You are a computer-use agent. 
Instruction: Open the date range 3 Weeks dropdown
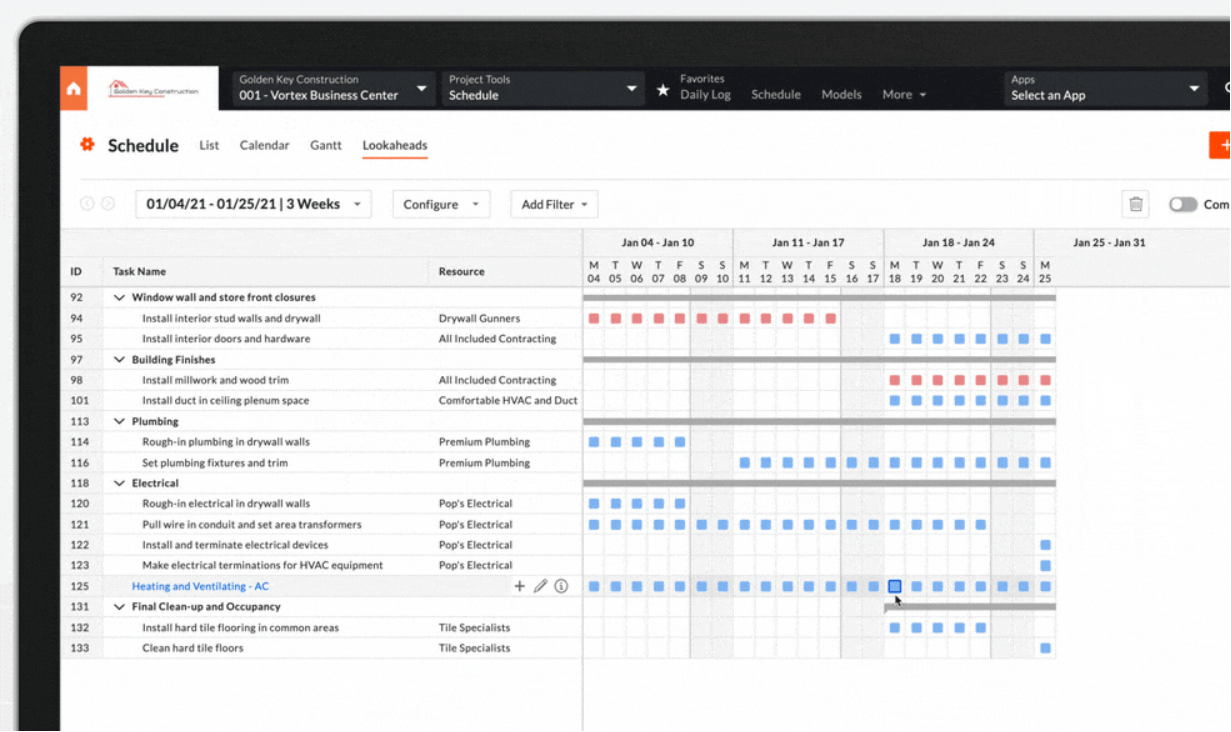pyautogui.click(x=253, y=204)
